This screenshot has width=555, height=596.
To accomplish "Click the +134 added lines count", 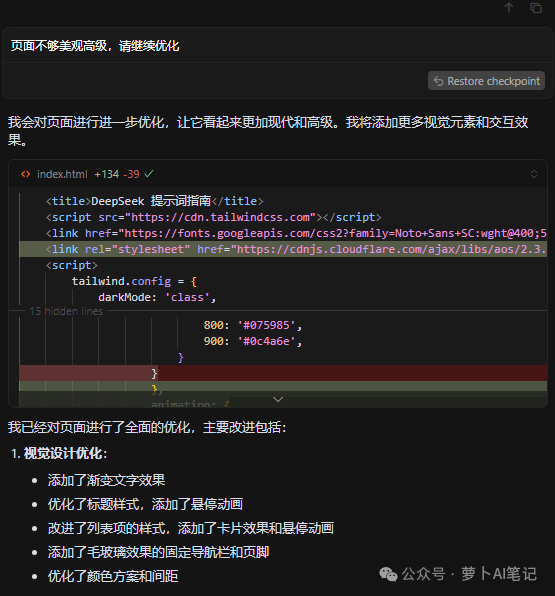I will pos(107,174).
